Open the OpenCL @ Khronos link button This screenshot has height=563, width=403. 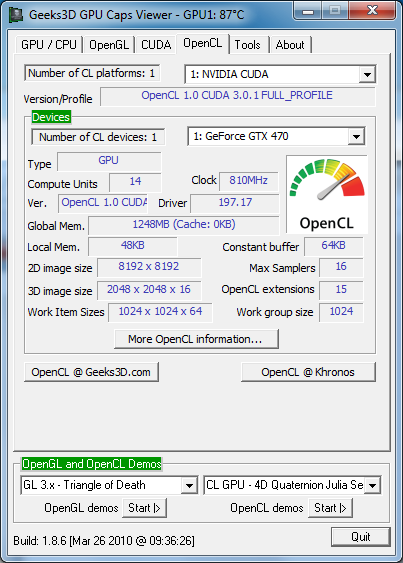[308, 372]
